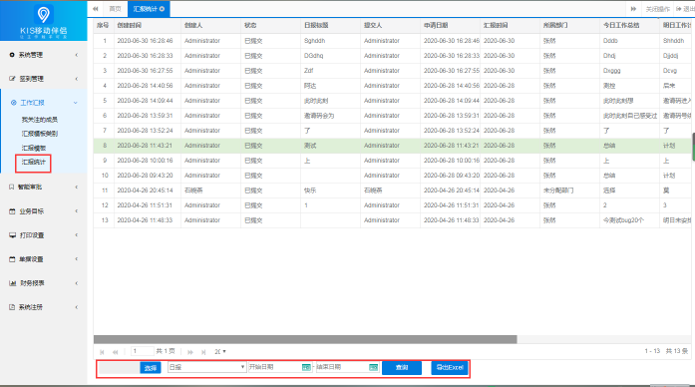Expand the 业务目标 menu chevron

point(77,211)
